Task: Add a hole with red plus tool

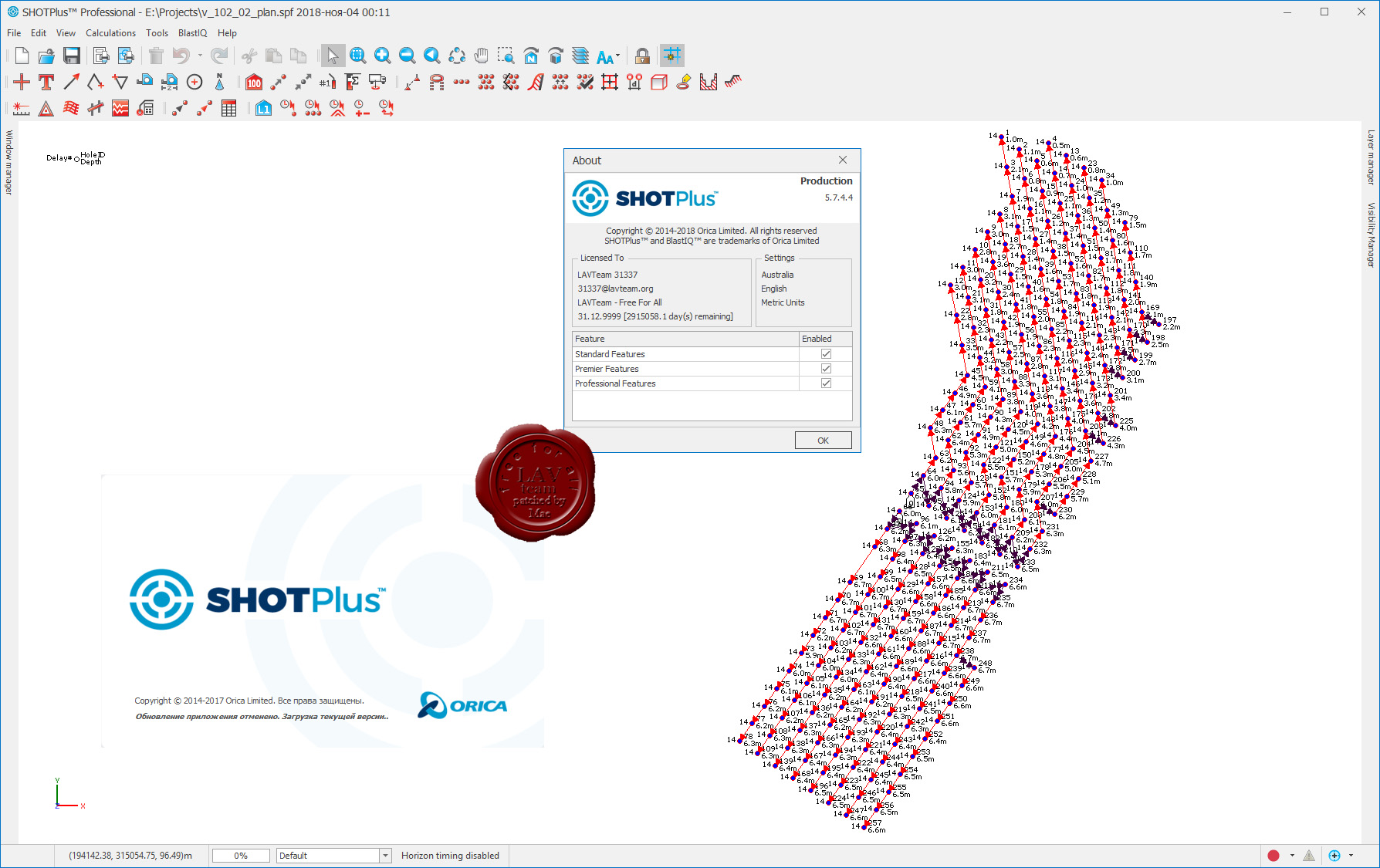Action: click(22, 82)
